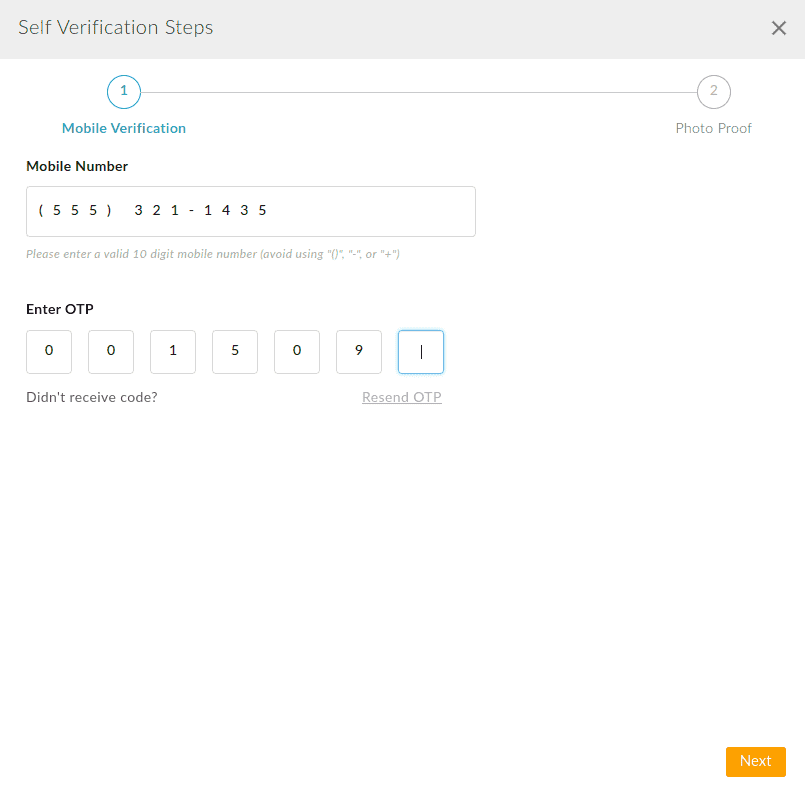Click the OTP box containing digit 5
The width and height of the screenshot is (805, 796).
pos(234,351)
